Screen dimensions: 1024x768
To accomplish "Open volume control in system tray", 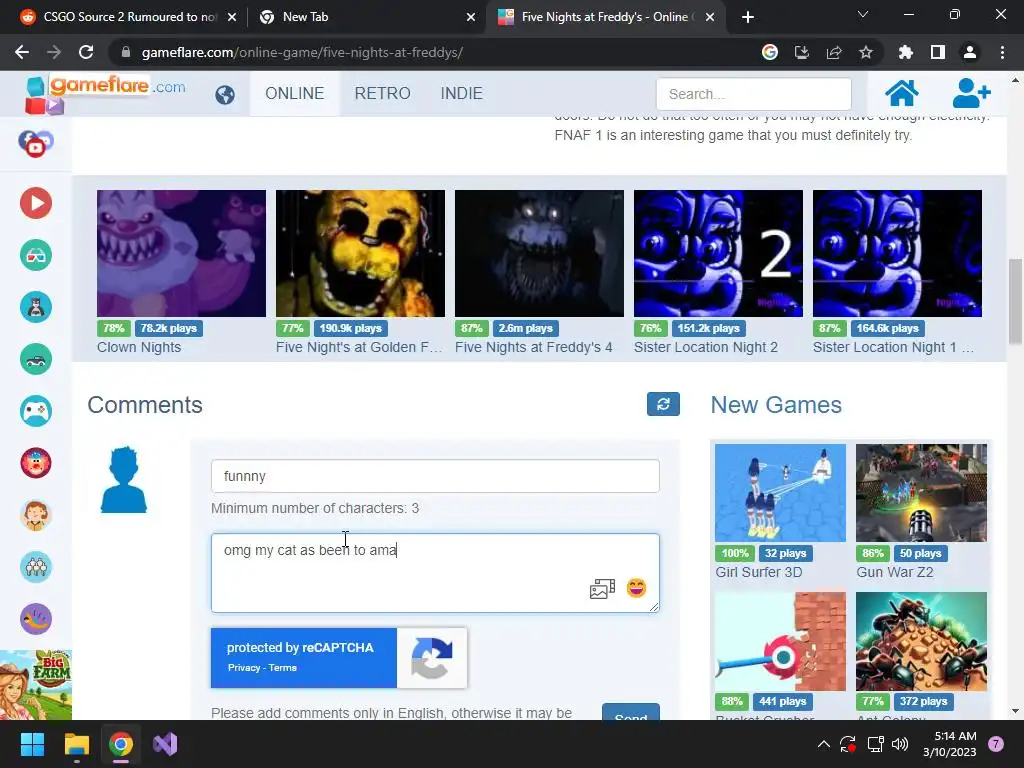I will [x=900, y=744].
